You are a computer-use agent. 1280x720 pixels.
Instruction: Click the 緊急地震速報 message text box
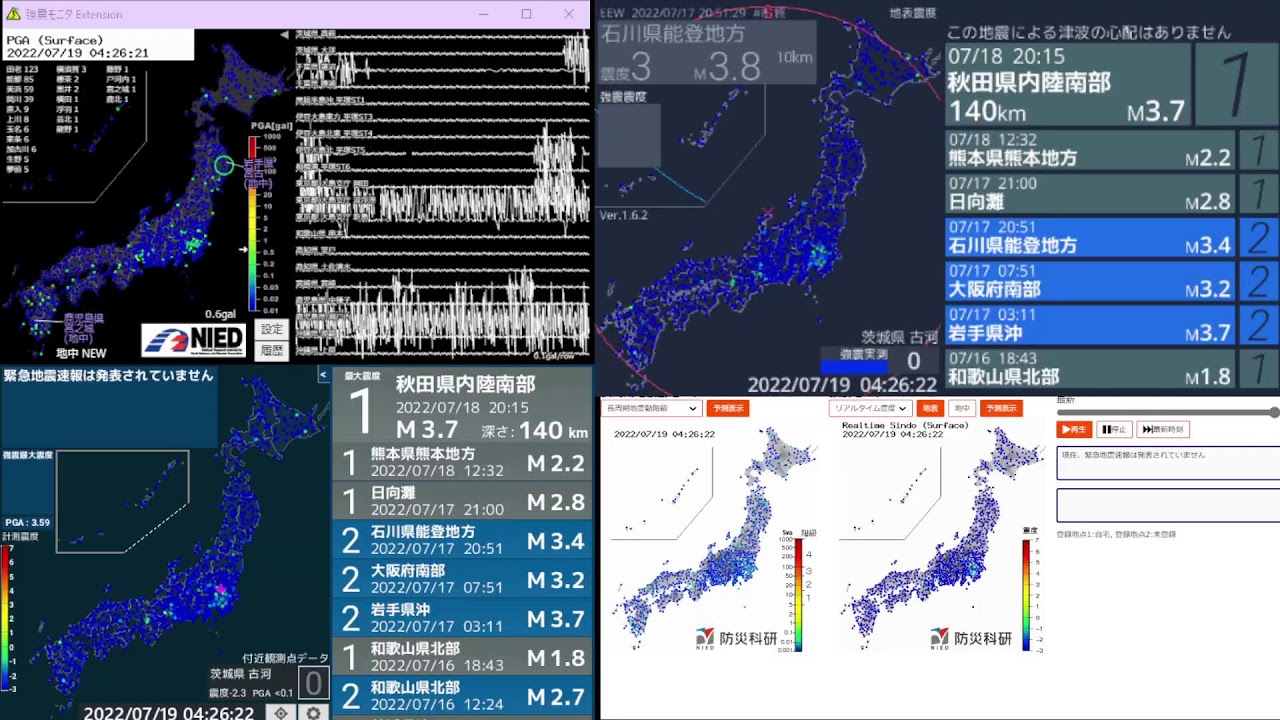click(1168, 463)
